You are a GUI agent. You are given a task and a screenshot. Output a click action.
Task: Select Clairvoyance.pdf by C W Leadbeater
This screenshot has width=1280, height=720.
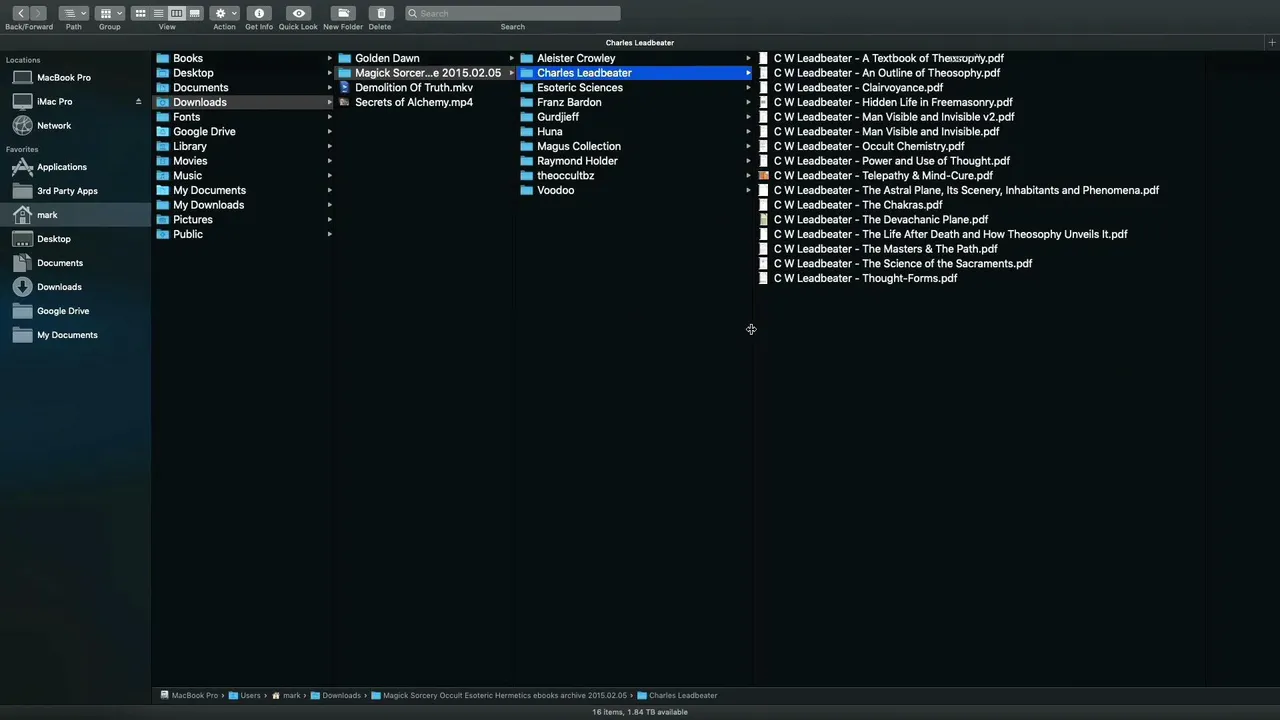click(858, 87)
